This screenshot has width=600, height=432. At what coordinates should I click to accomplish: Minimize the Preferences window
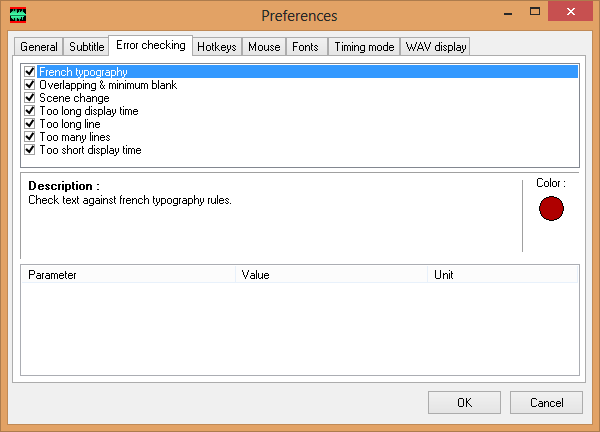(508, 12)
